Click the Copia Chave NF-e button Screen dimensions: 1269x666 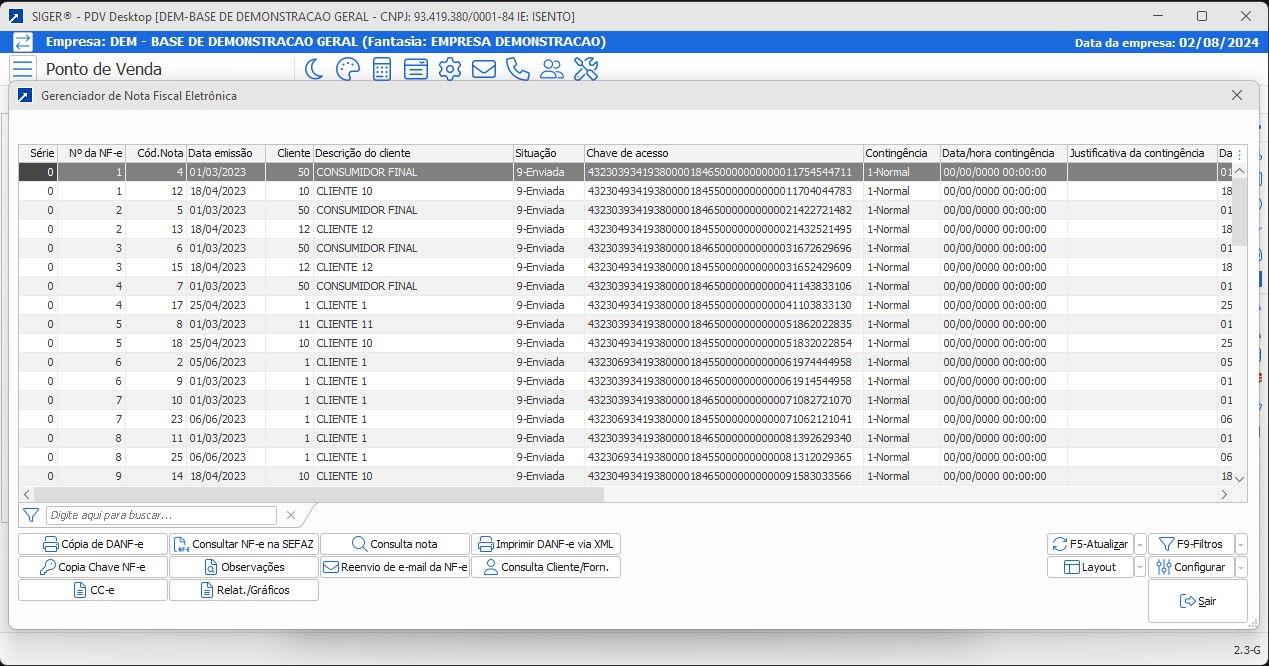pos(93,567)
